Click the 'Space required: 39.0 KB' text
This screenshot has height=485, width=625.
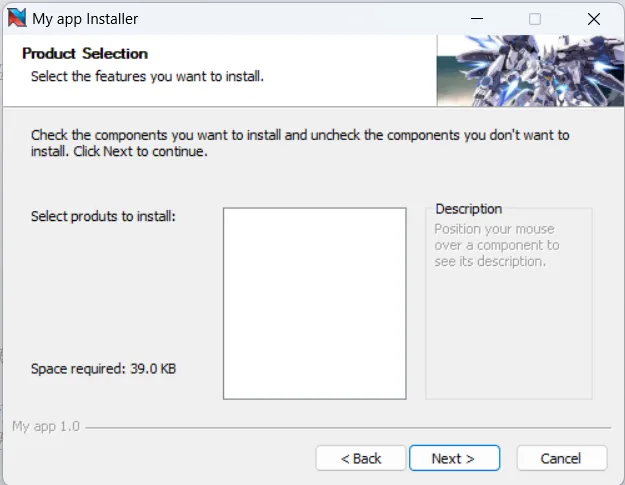pos(103,368)
